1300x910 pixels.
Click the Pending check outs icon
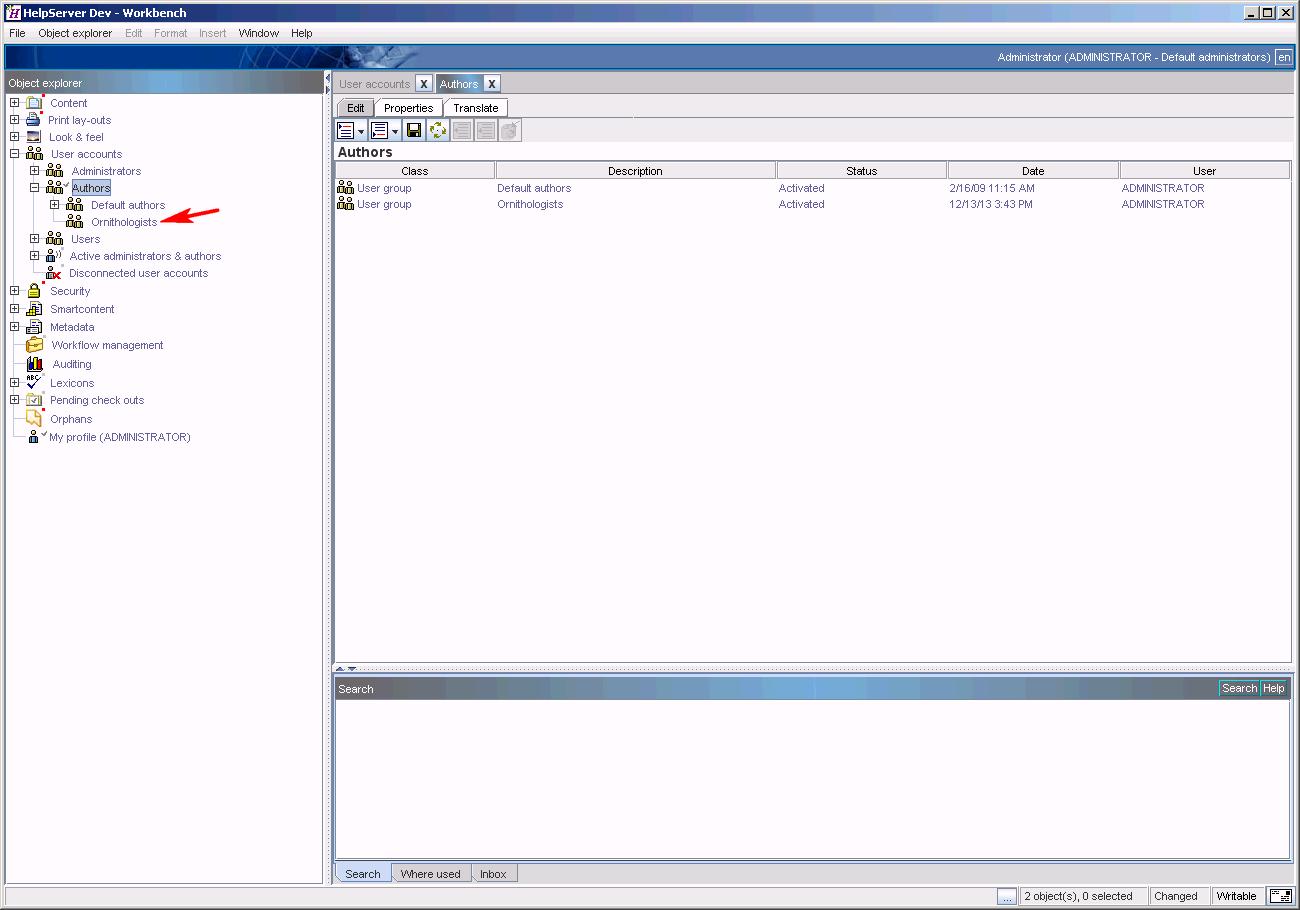coord(34,400)
